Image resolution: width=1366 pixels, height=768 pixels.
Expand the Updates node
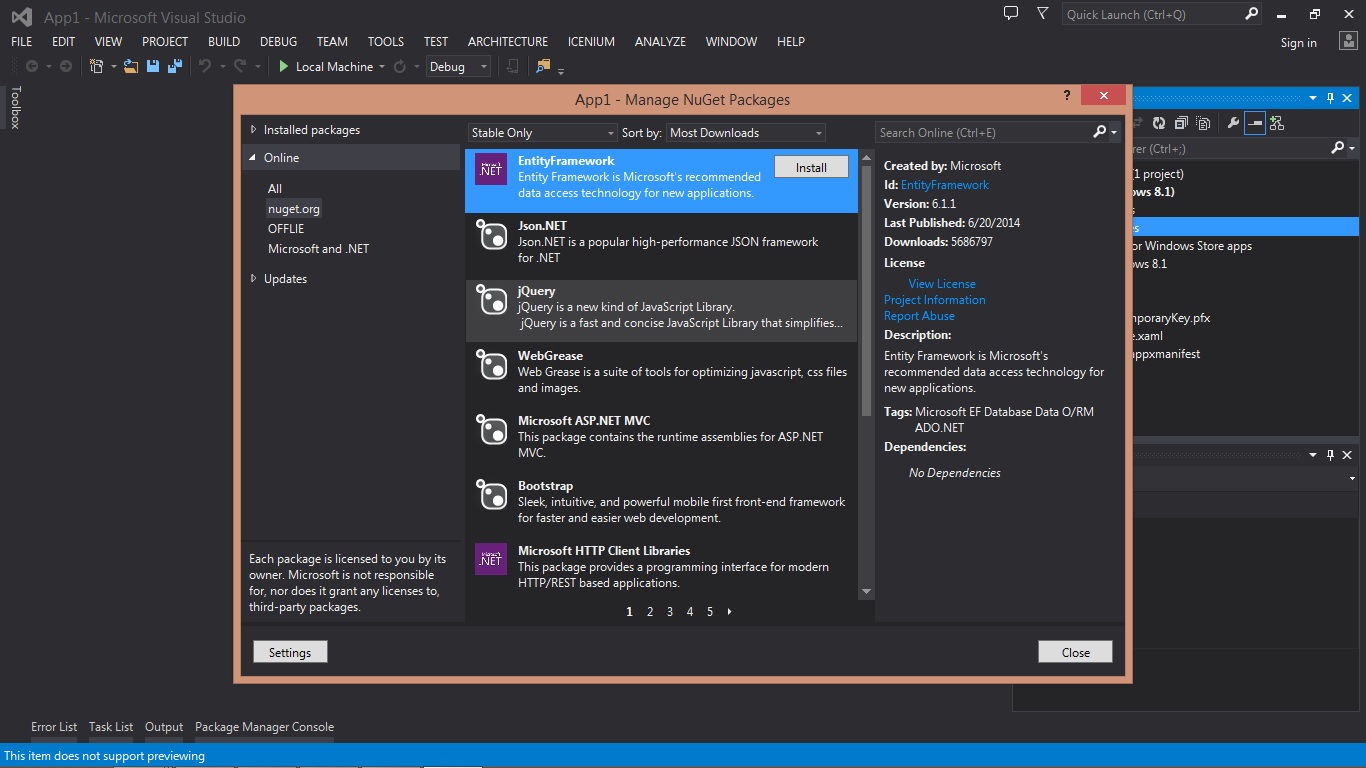coord(253,278)
